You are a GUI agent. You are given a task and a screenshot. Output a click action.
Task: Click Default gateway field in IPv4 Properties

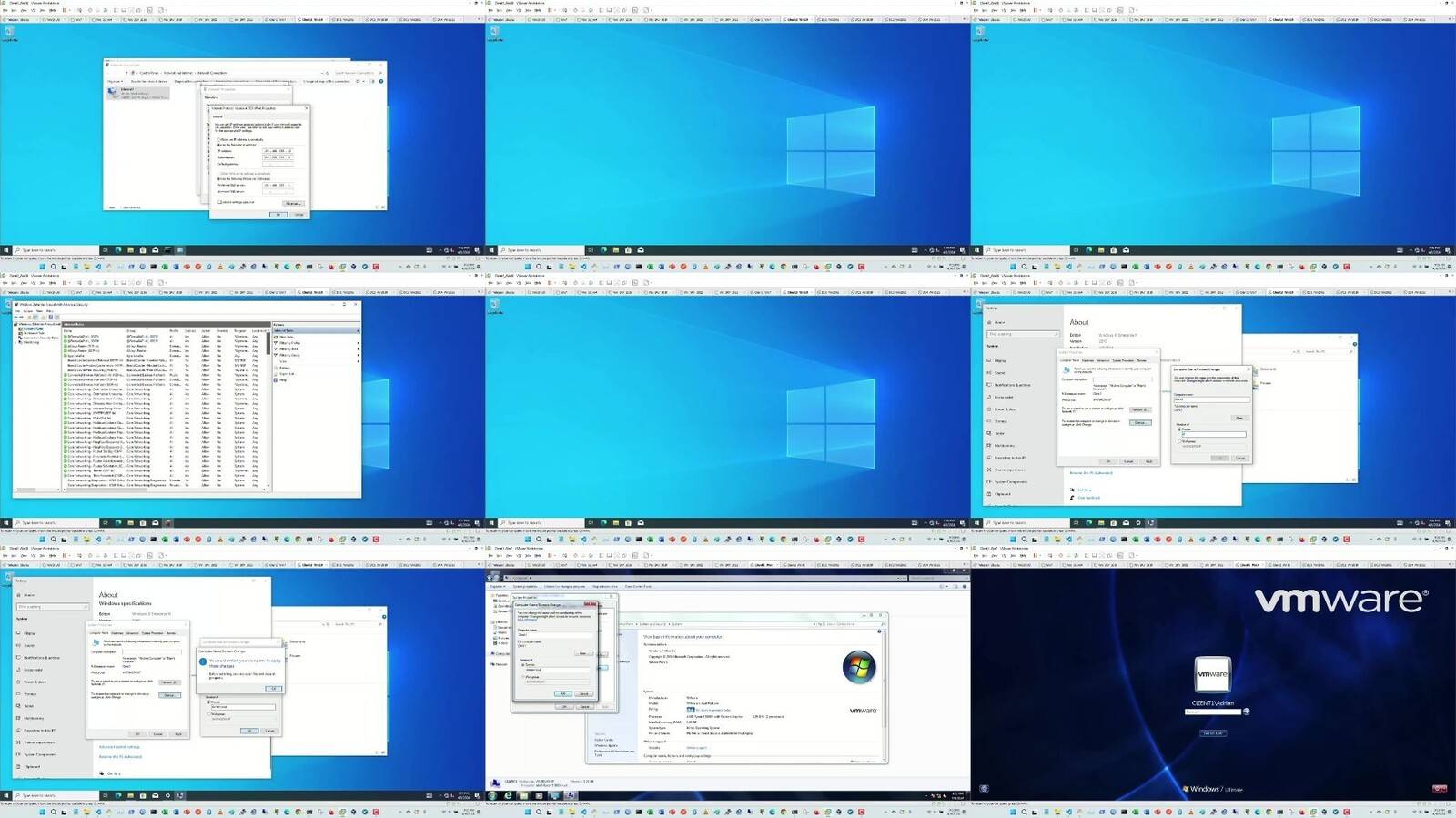[x=277, y=164]
